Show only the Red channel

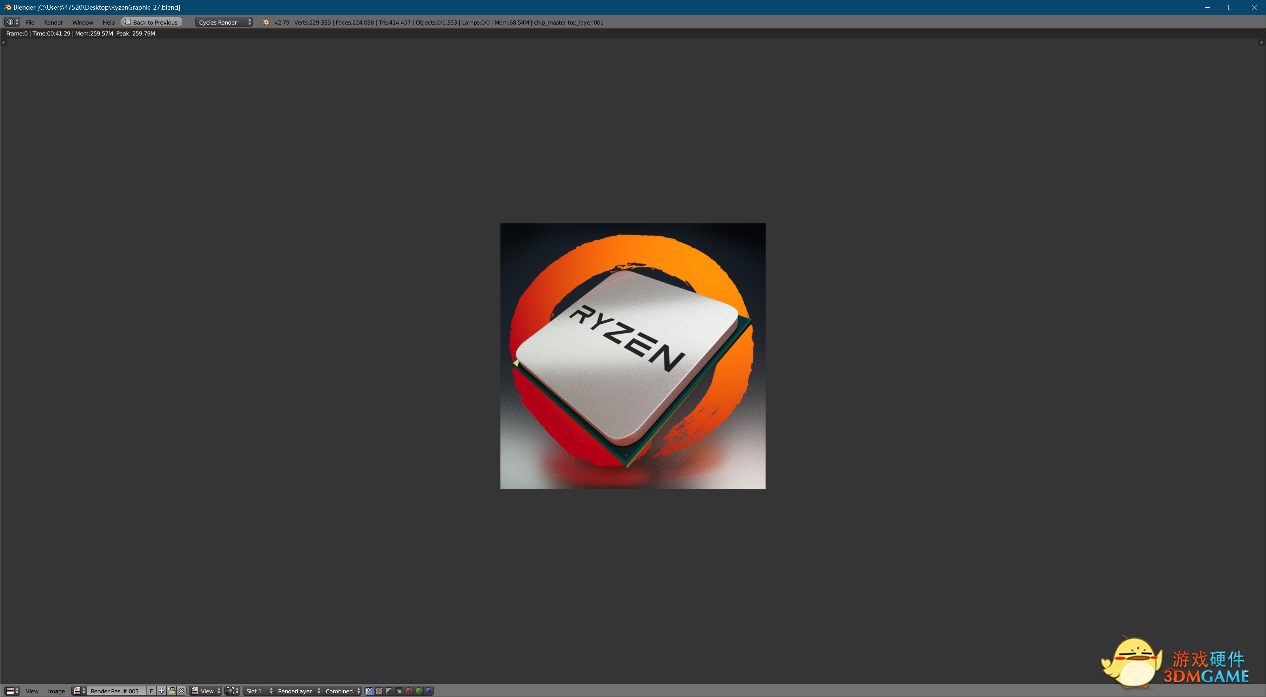click(408, 691)
